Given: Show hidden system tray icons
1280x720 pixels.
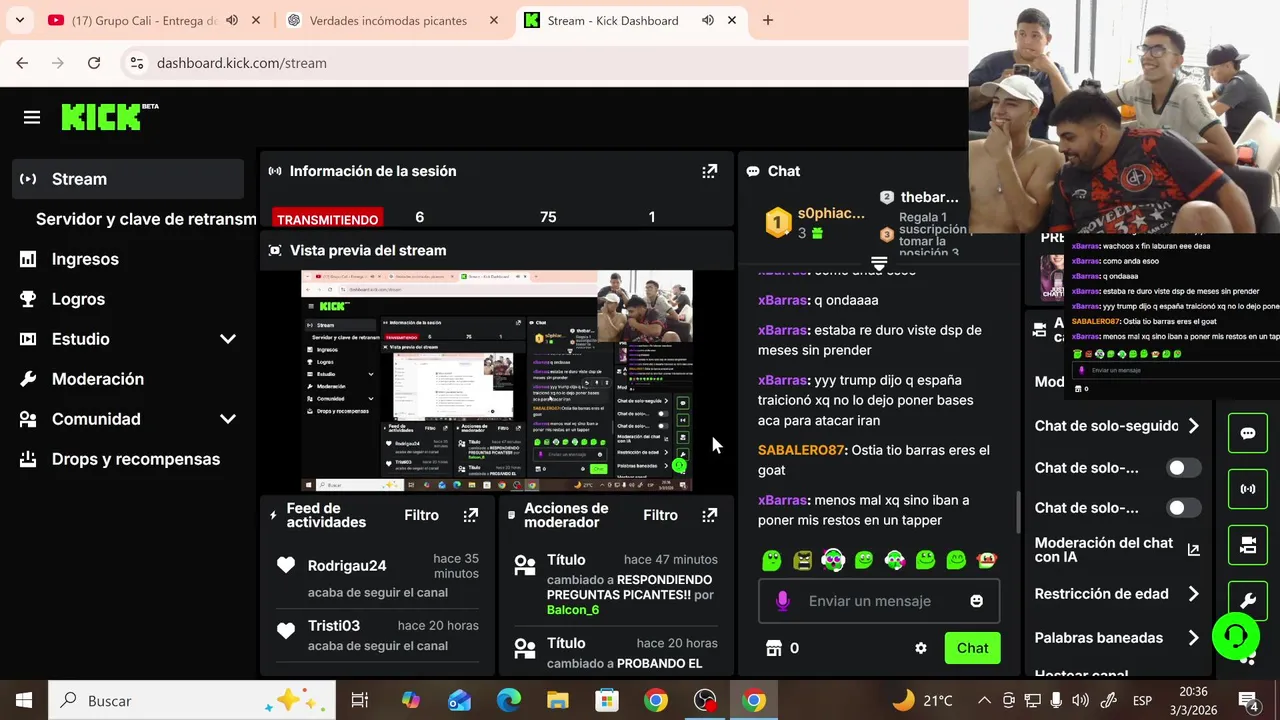Looking at the screenshot, I should click(984, 701).
